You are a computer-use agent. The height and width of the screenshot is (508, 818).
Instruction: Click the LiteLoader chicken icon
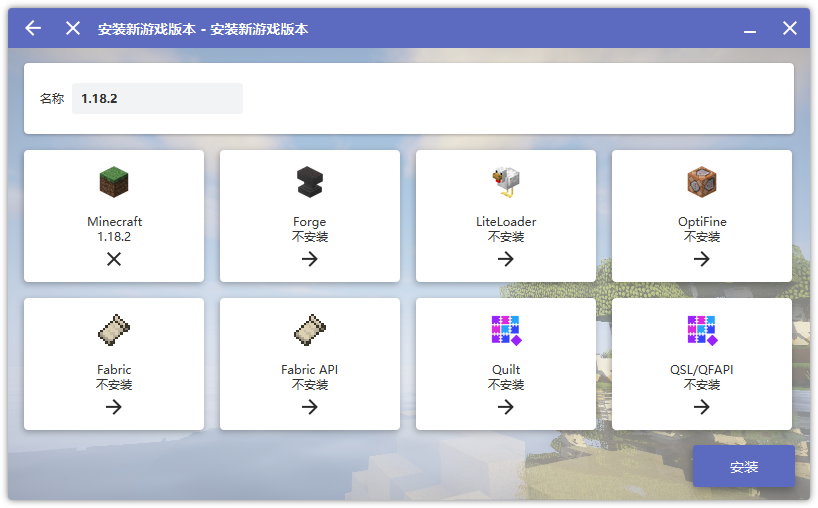click(x=506, y=182)
